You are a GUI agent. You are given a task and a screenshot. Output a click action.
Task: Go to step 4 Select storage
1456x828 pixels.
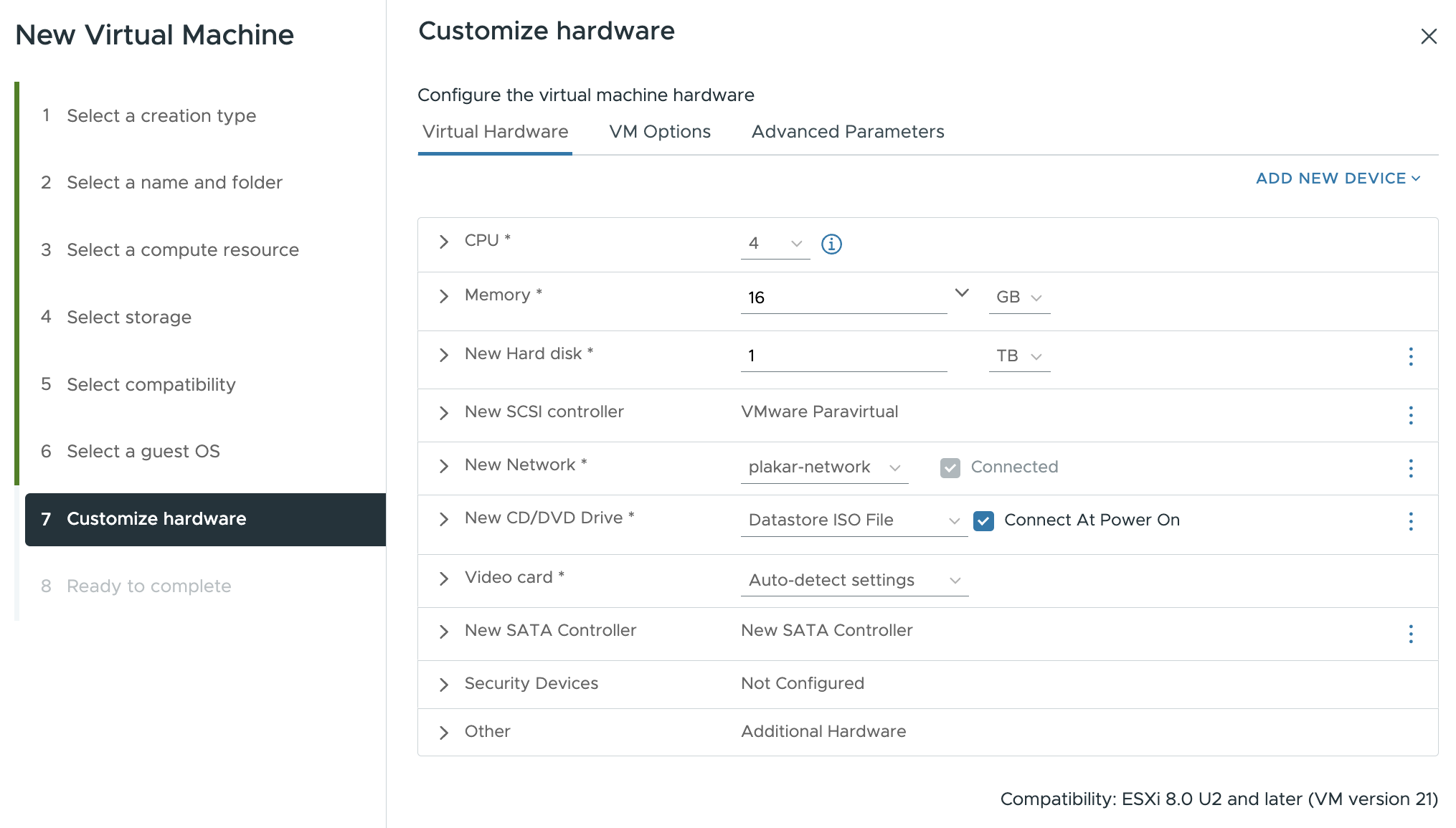tap(129, 318)
